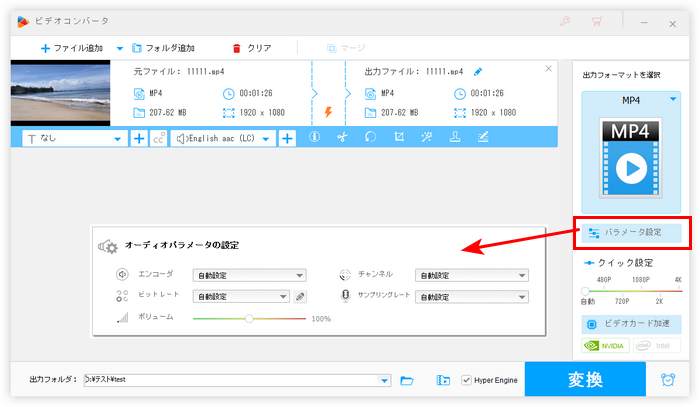Viewport: 700px width, 407px height.
Task: Open the Parameter Settings button
Action: pos(631,233)
